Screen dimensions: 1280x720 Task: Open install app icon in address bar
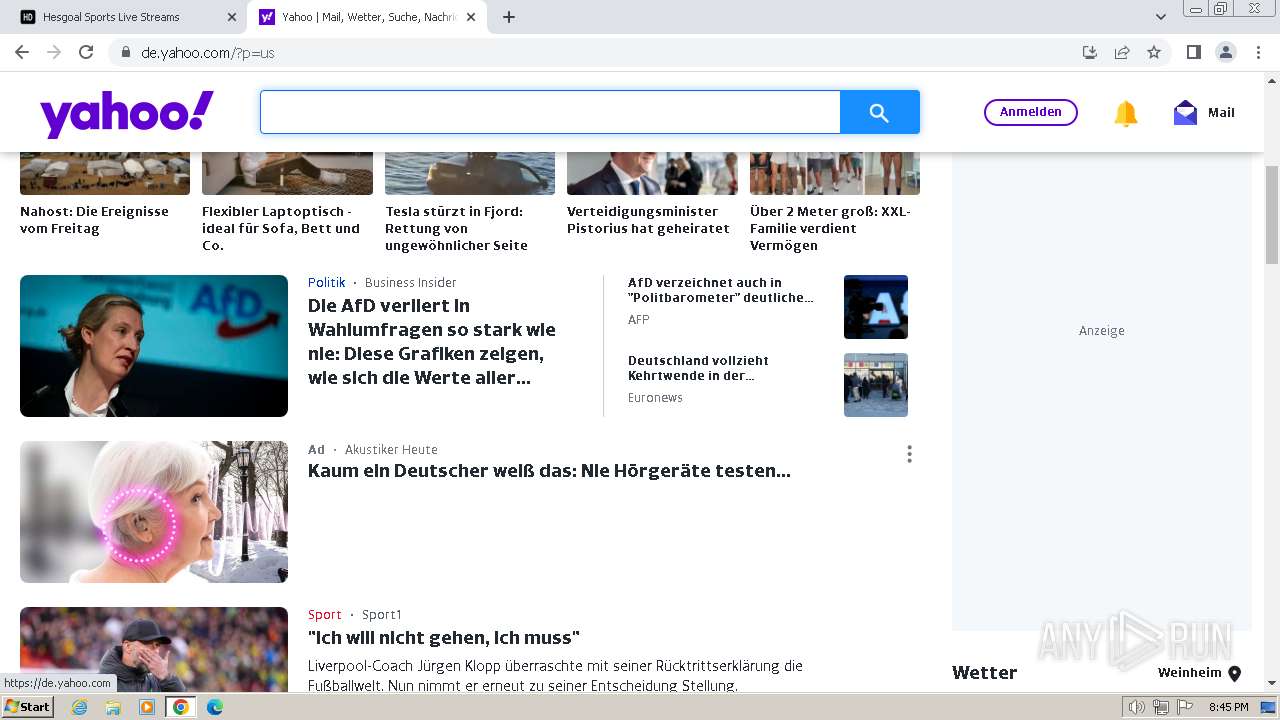1090,52
